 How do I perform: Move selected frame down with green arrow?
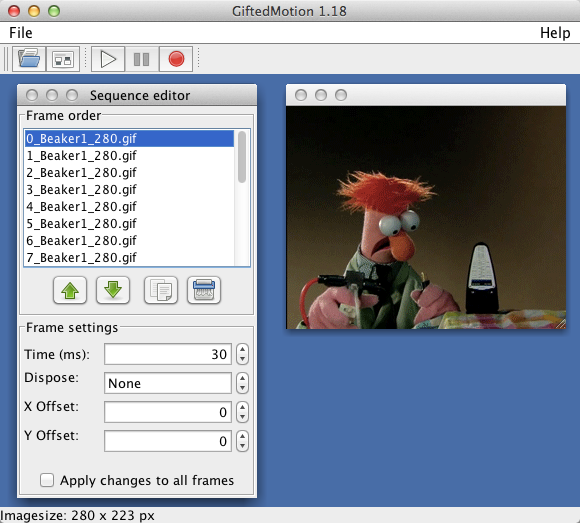click(113, 290)
